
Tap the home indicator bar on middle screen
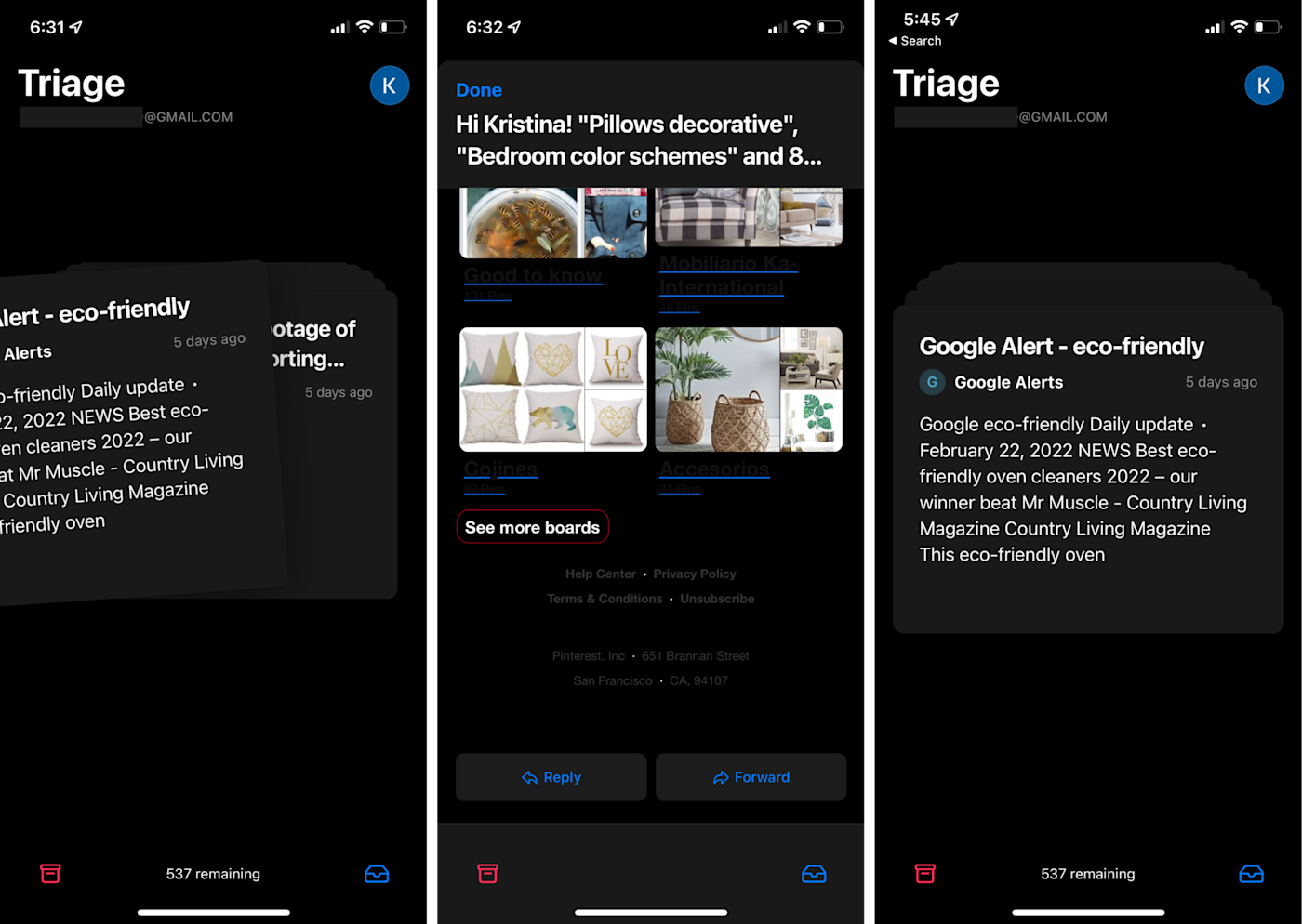pos(651,912)
